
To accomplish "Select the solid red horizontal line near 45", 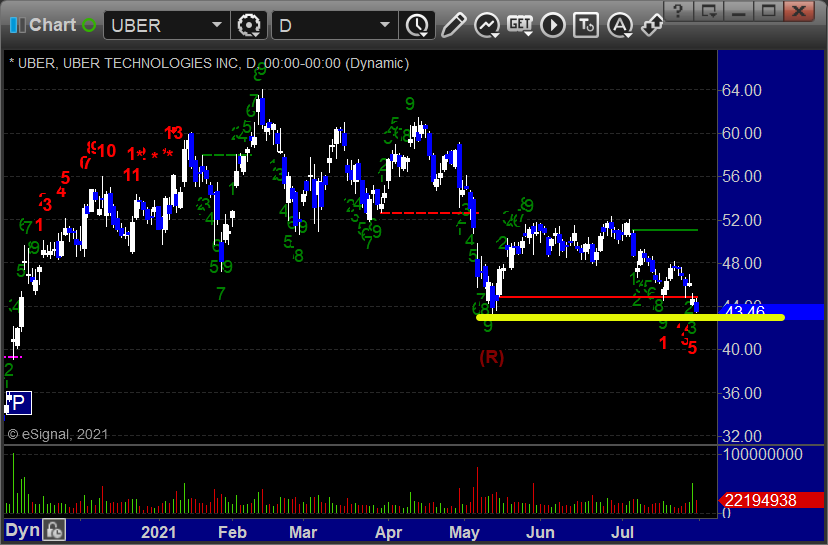I will click(598, 297).
